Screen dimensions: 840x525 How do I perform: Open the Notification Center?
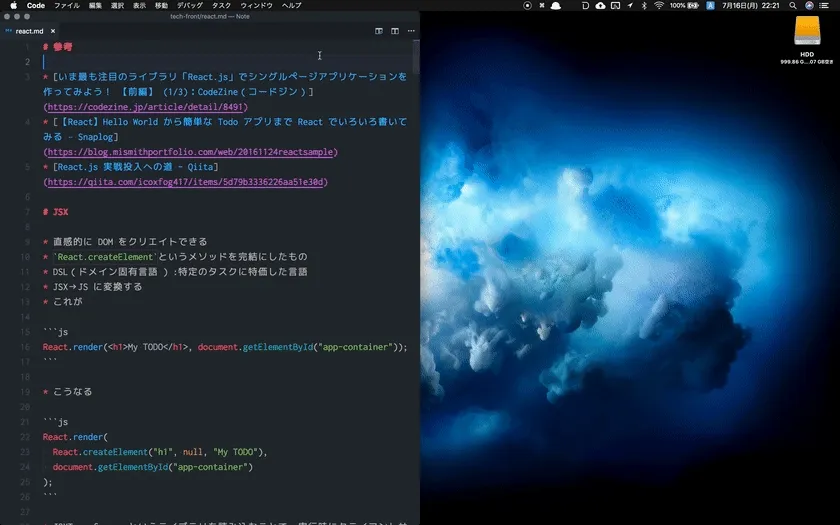(x=824, y=5)
